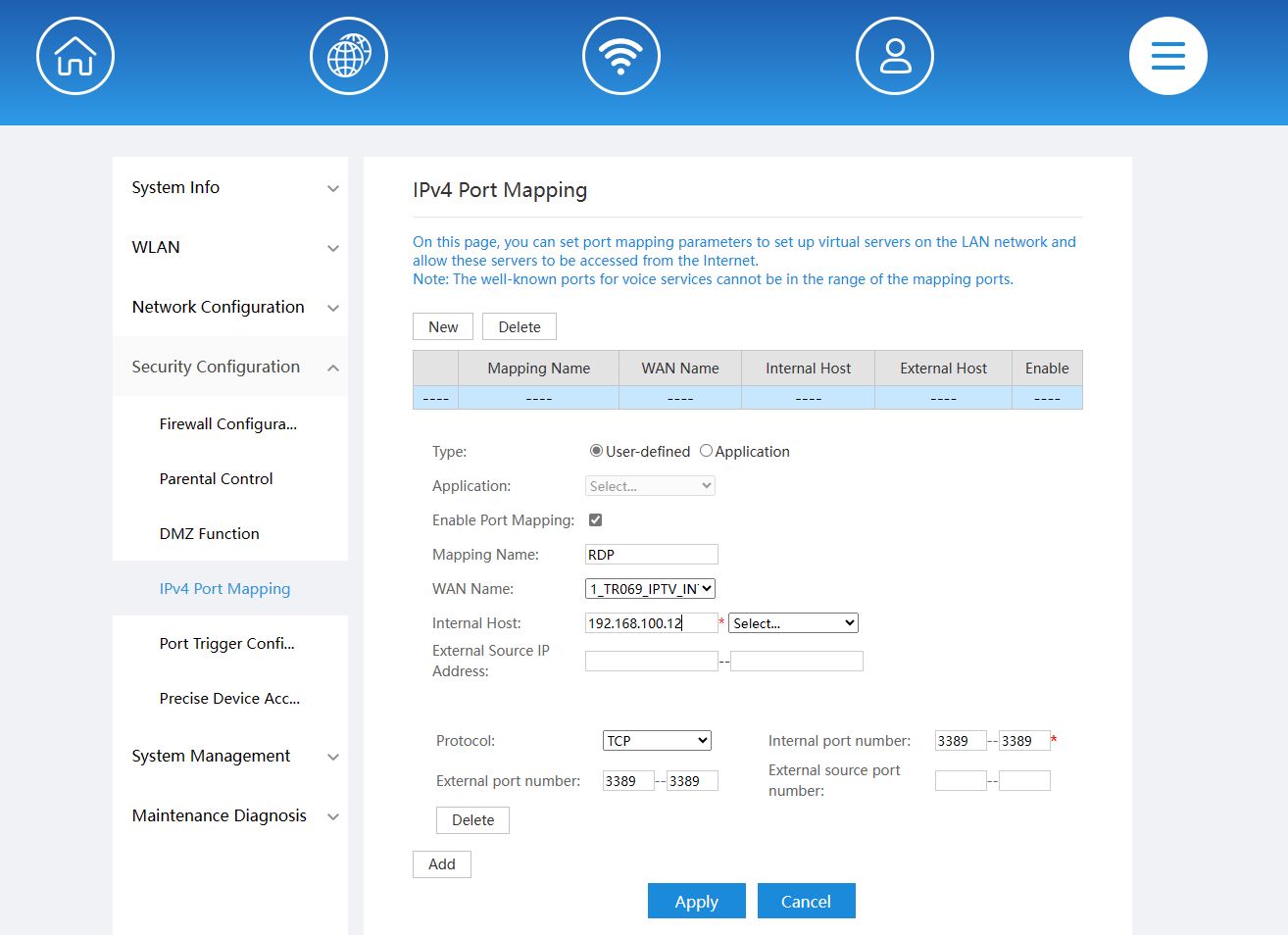Click the user account icon
The image size is (1288, 935).
(894, 56)
